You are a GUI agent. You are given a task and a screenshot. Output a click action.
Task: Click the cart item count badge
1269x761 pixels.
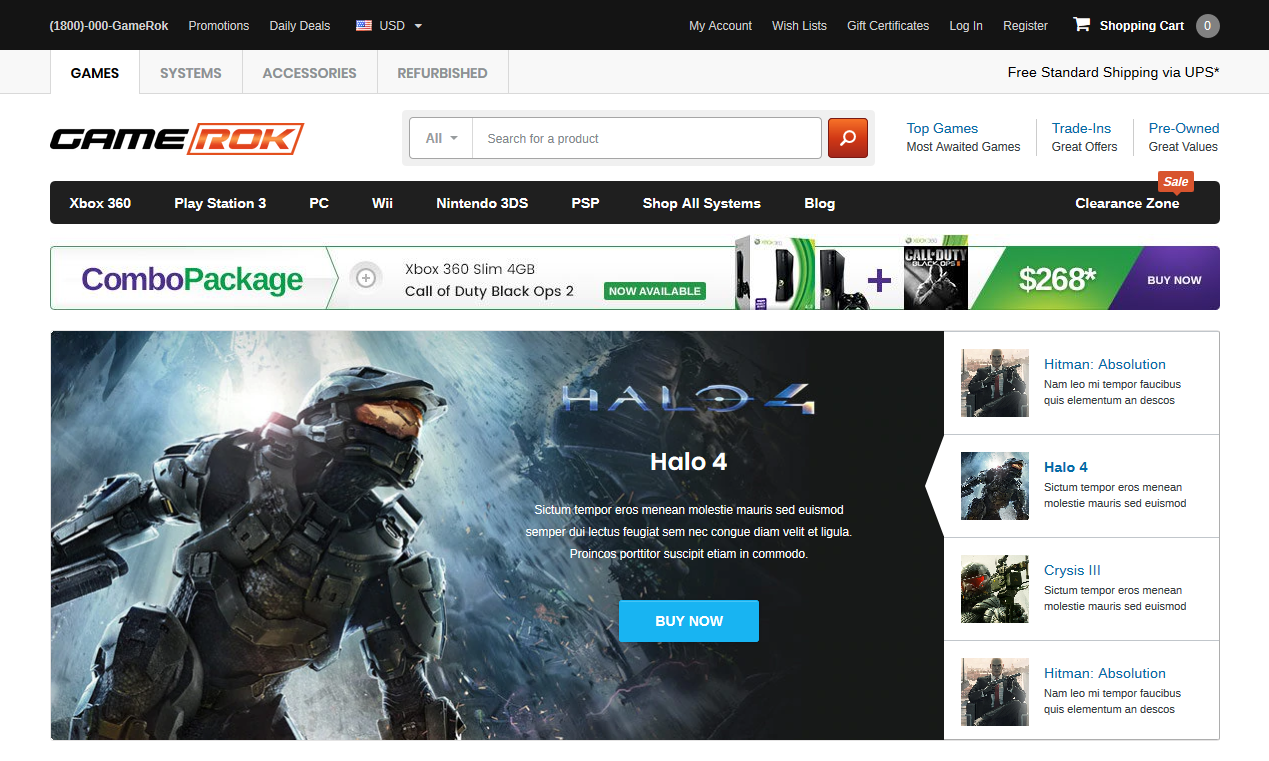(x=1207, y=26)
